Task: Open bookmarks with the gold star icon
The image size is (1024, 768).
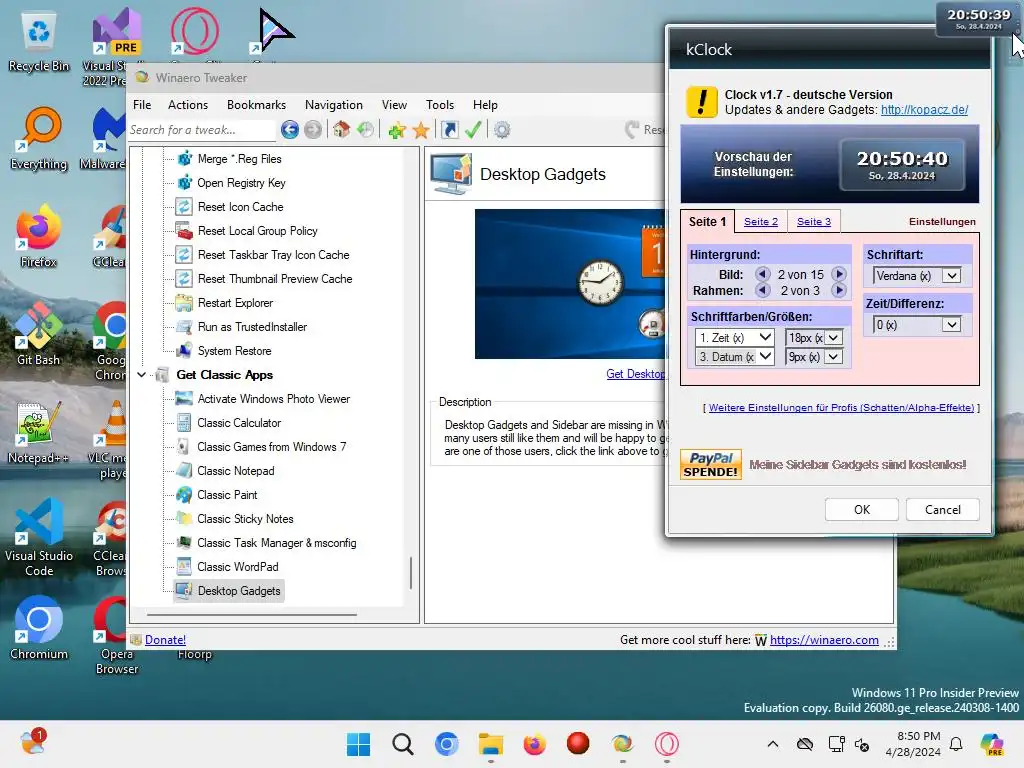Action: [x=421, y=130]
